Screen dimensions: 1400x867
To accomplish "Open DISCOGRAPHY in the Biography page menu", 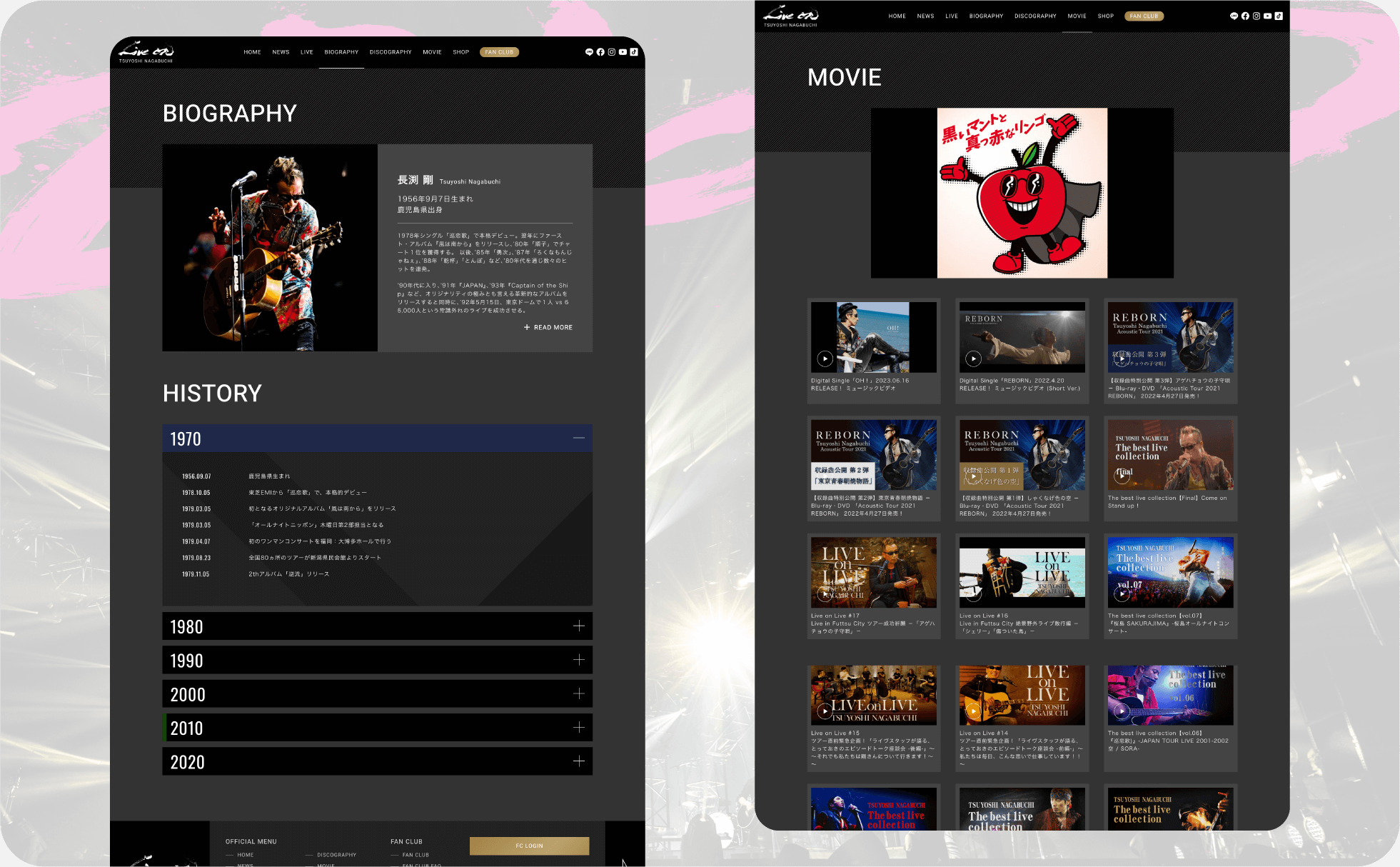I will [391, 52].
